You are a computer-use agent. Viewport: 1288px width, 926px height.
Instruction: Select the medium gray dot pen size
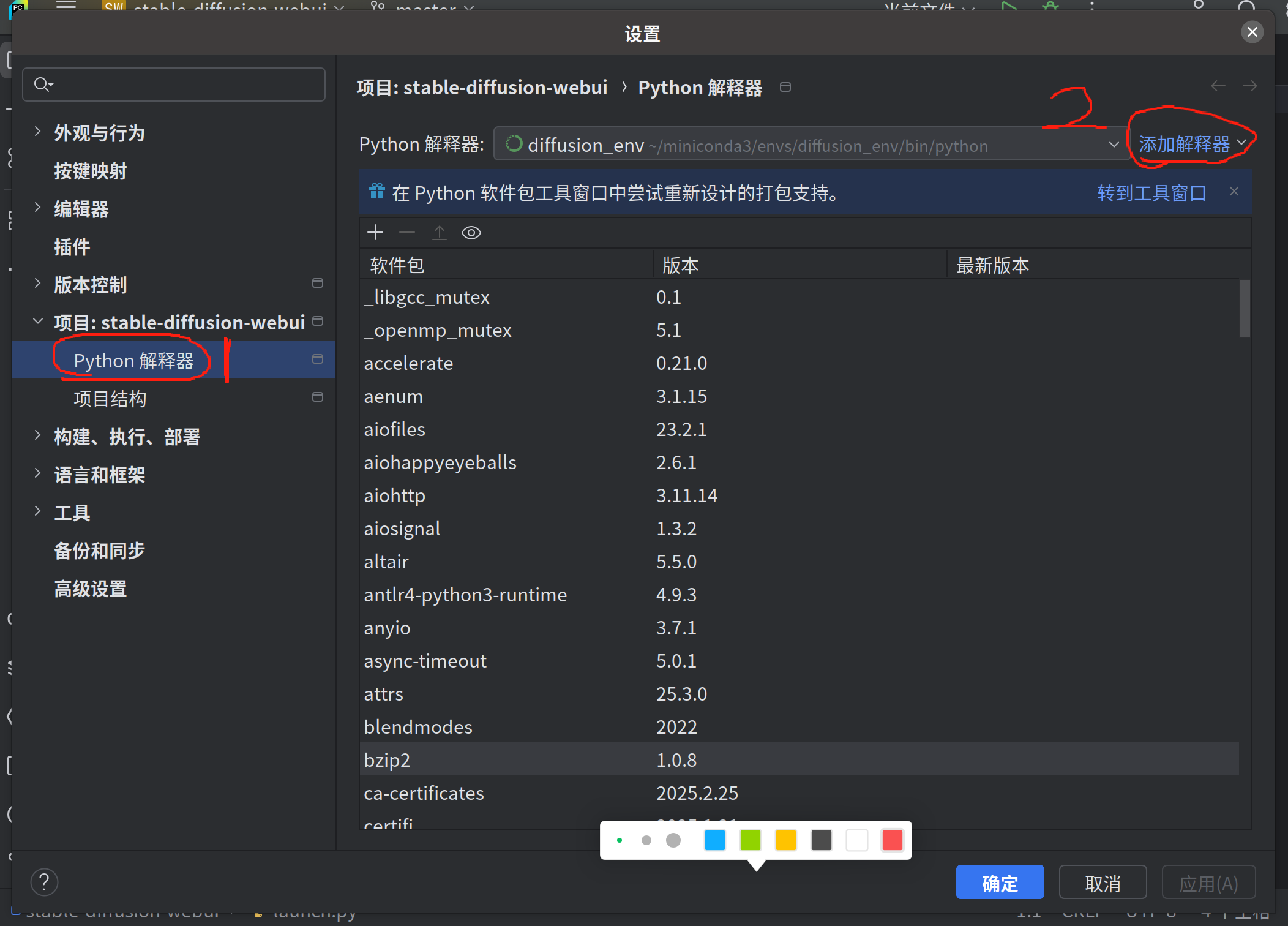click(646, 840)
